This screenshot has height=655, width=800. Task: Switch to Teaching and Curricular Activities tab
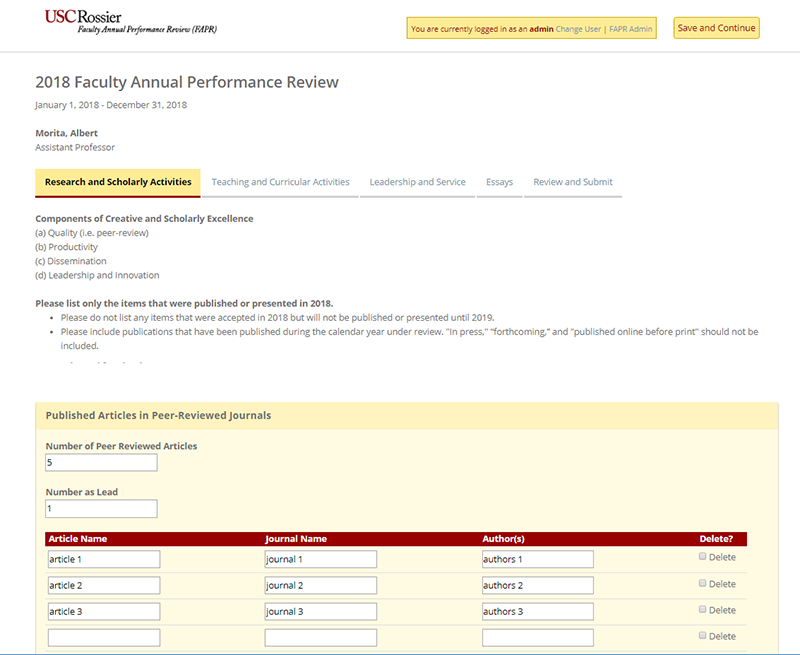pyautogui.click(x=280, y=182)
